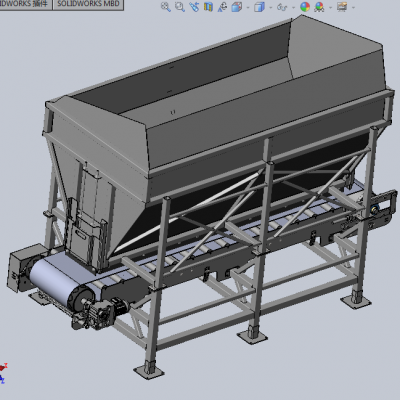Click the Apply Scene icon
400x400 pixels.
(319, 7)
